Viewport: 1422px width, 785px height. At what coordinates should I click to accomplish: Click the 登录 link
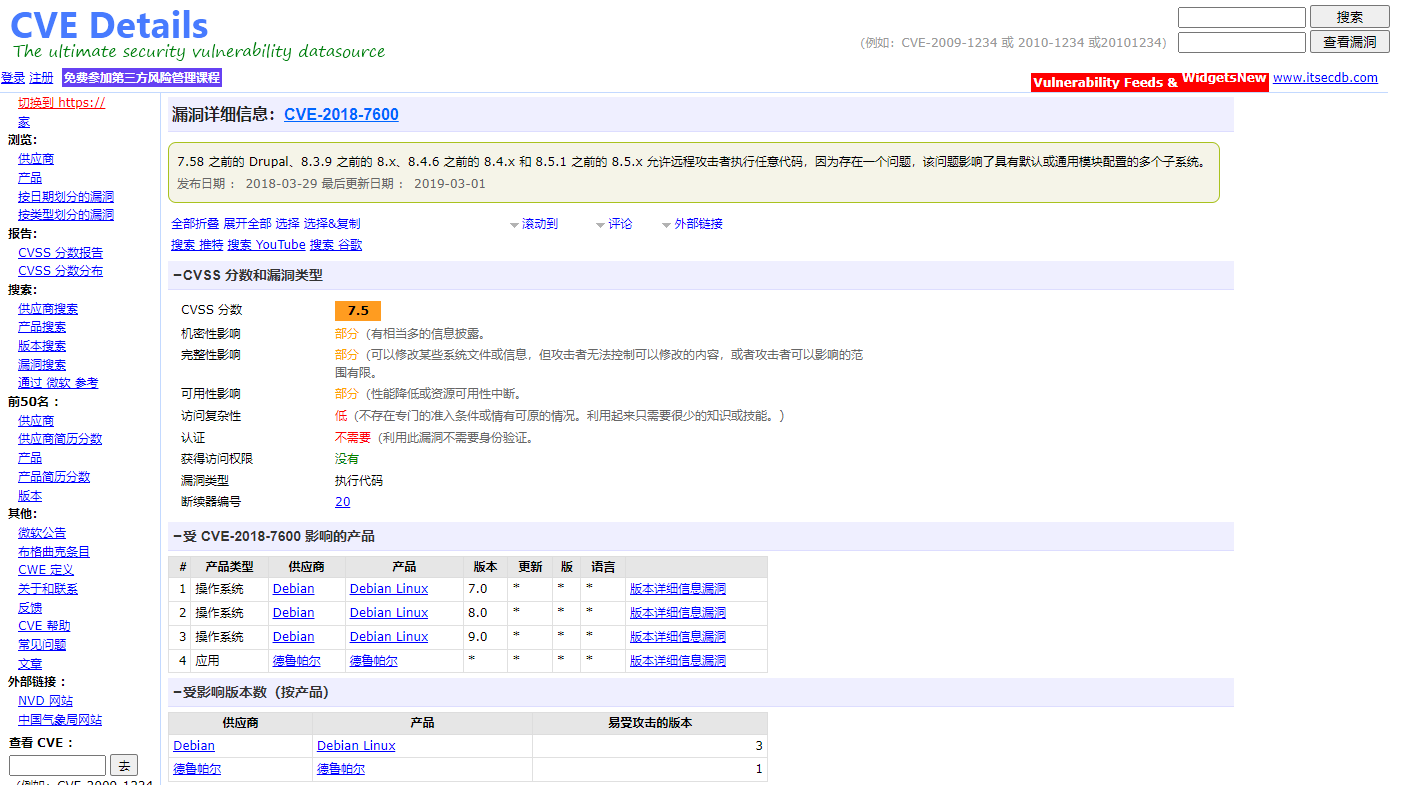click(x=13, y=78)
